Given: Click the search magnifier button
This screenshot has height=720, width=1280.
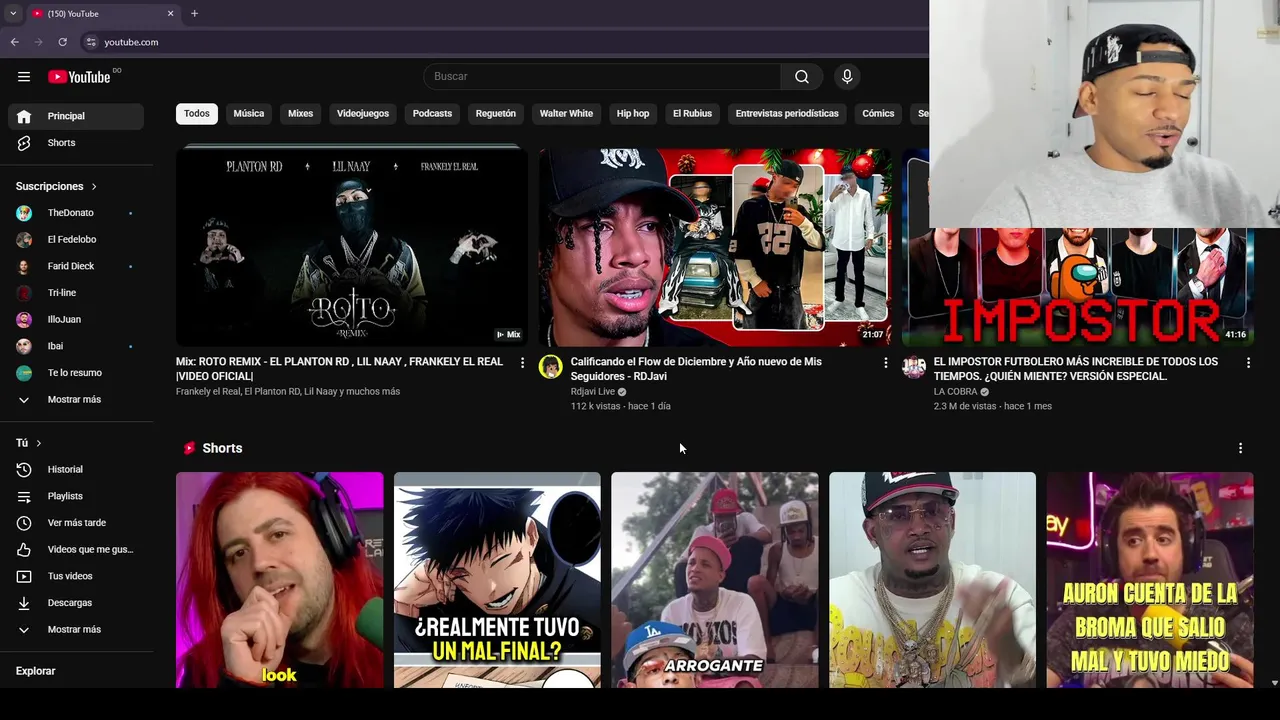Looking at the screenshot, I should (802, 77).
